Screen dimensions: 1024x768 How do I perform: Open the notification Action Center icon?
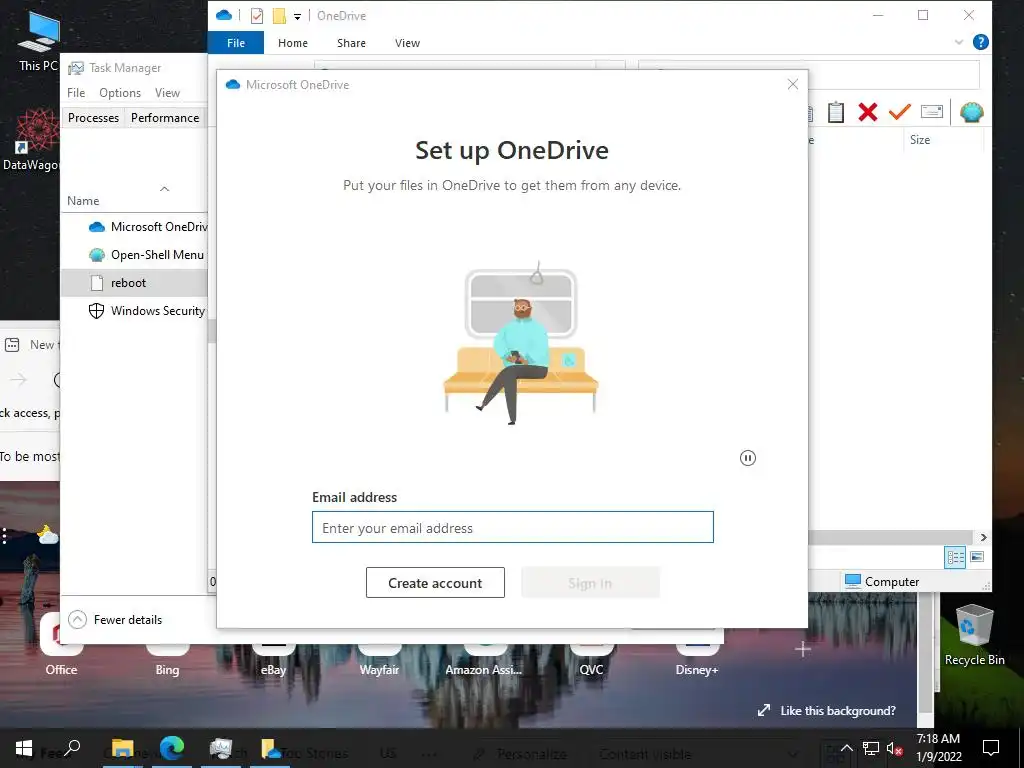pyautogui.click(x=991, y=748)
